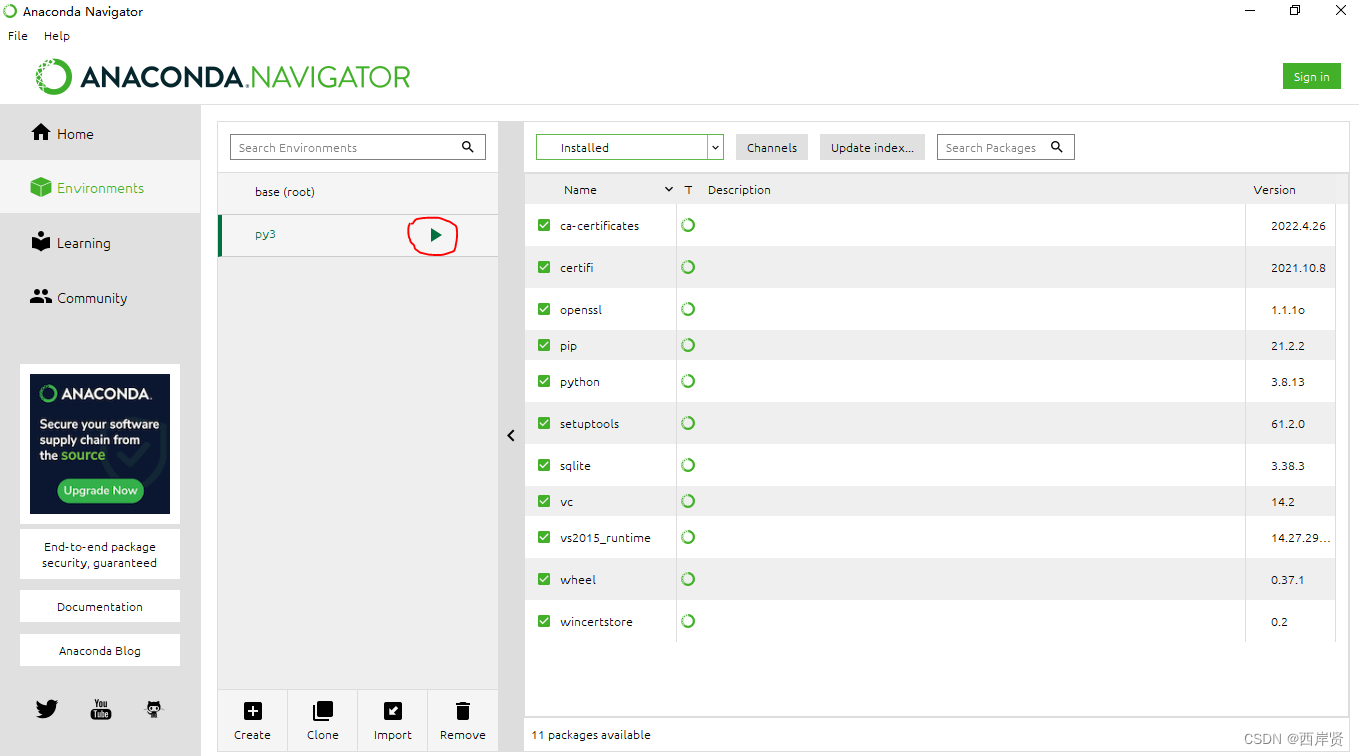Click the wheel package name
Screen dimensions: 1359x756
[578, 580]
